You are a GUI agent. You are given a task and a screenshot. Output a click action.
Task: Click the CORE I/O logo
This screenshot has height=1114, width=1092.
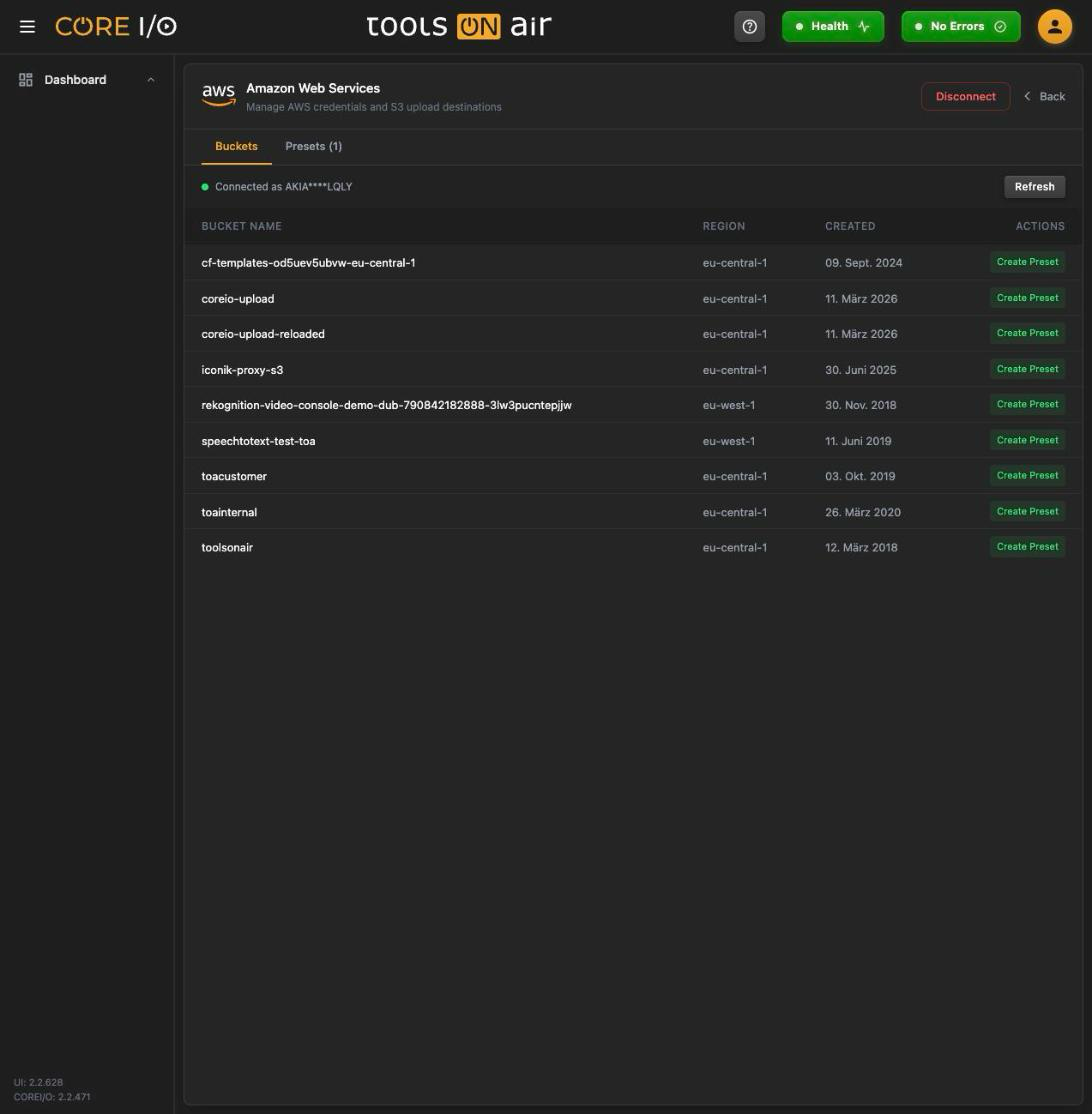click(x=116, y=26)
